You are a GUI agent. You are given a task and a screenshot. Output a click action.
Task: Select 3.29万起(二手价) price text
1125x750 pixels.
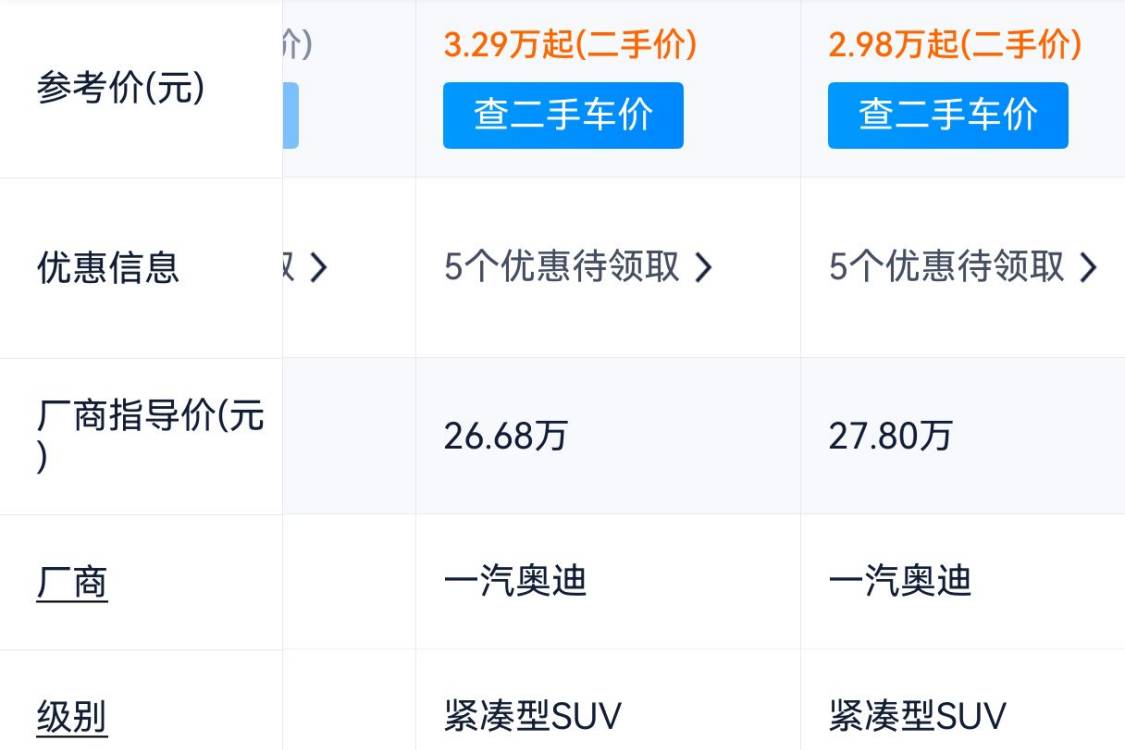pyautogui.click(x=570, y=44)
